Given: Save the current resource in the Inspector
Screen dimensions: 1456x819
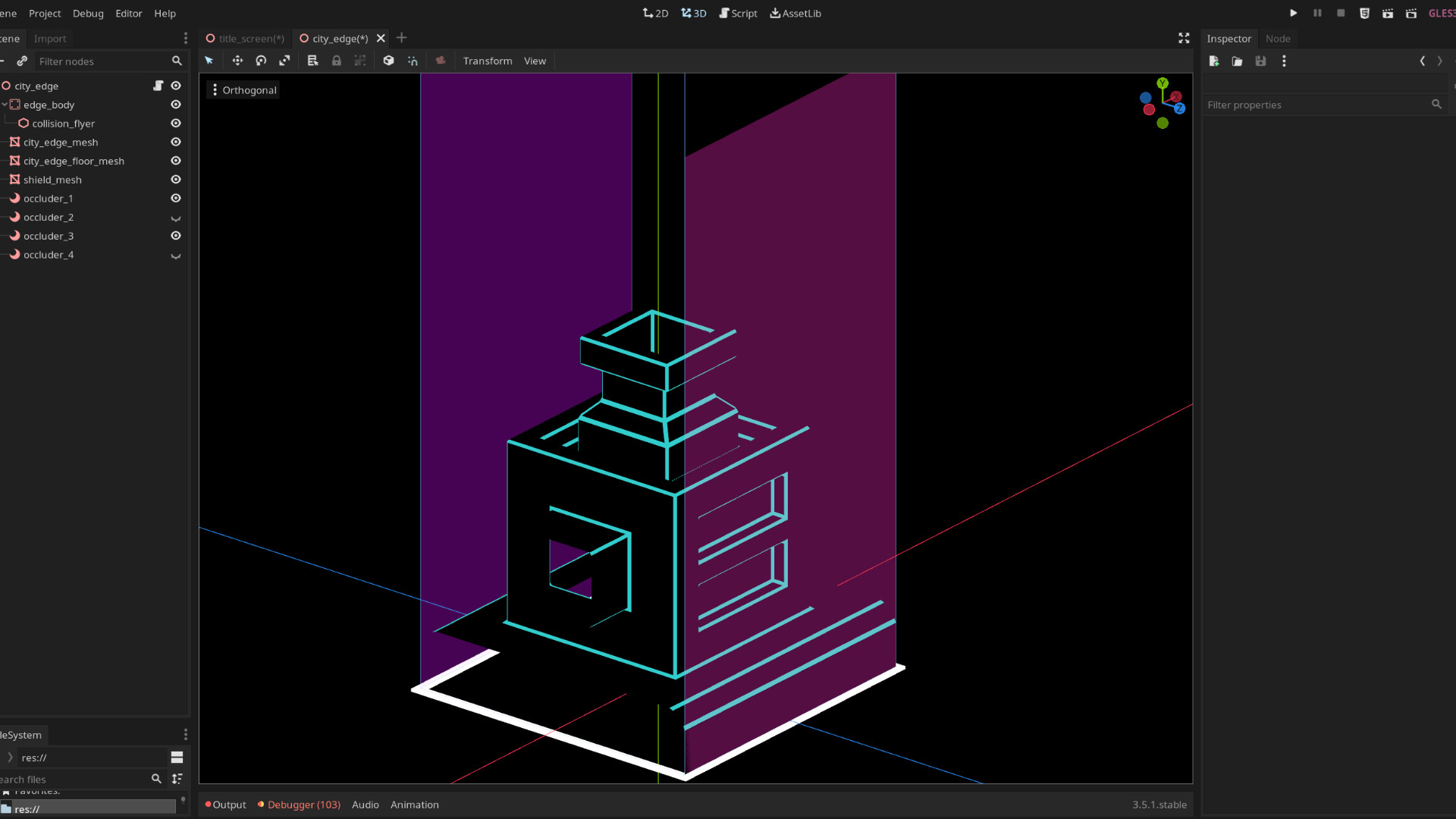Looking at the screenshot, I should 1260,61.
